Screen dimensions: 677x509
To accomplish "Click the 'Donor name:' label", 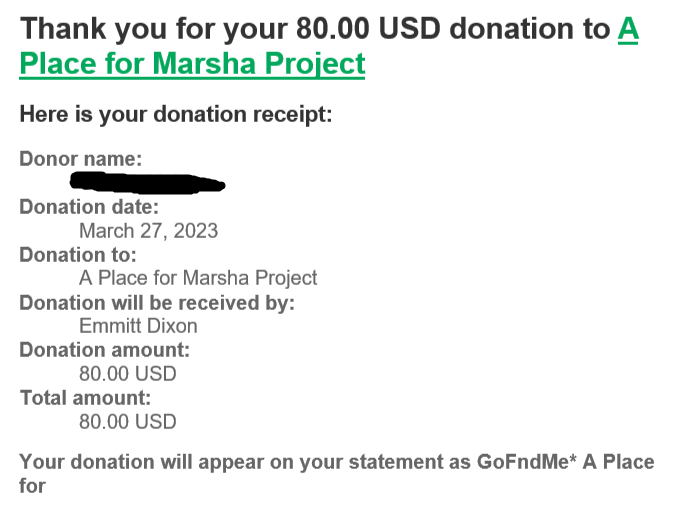I will click(81, 159).
